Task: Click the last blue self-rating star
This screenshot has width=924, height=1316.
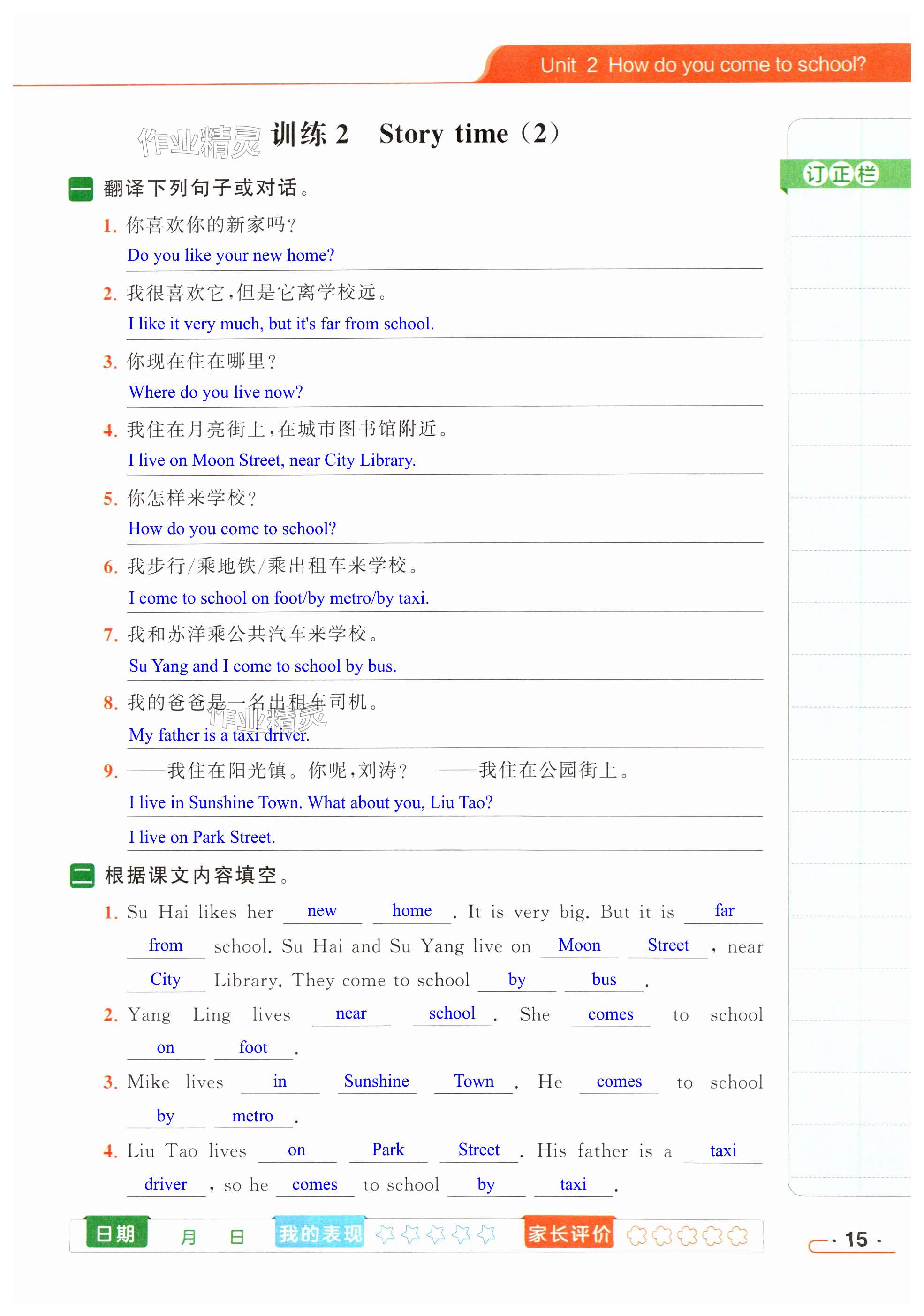Action: pos(486,1234)
